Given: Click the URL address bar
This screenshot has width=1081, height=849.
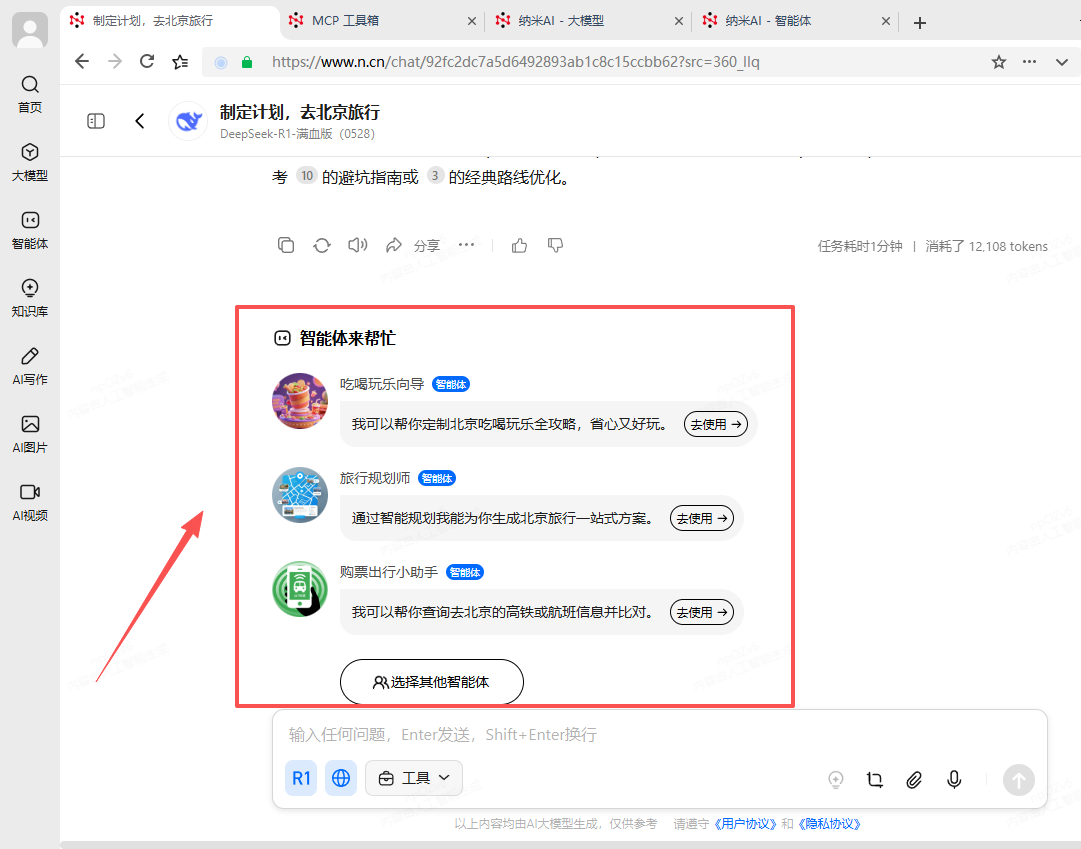Looking at the screenshot, I should (x=516, y=62).
